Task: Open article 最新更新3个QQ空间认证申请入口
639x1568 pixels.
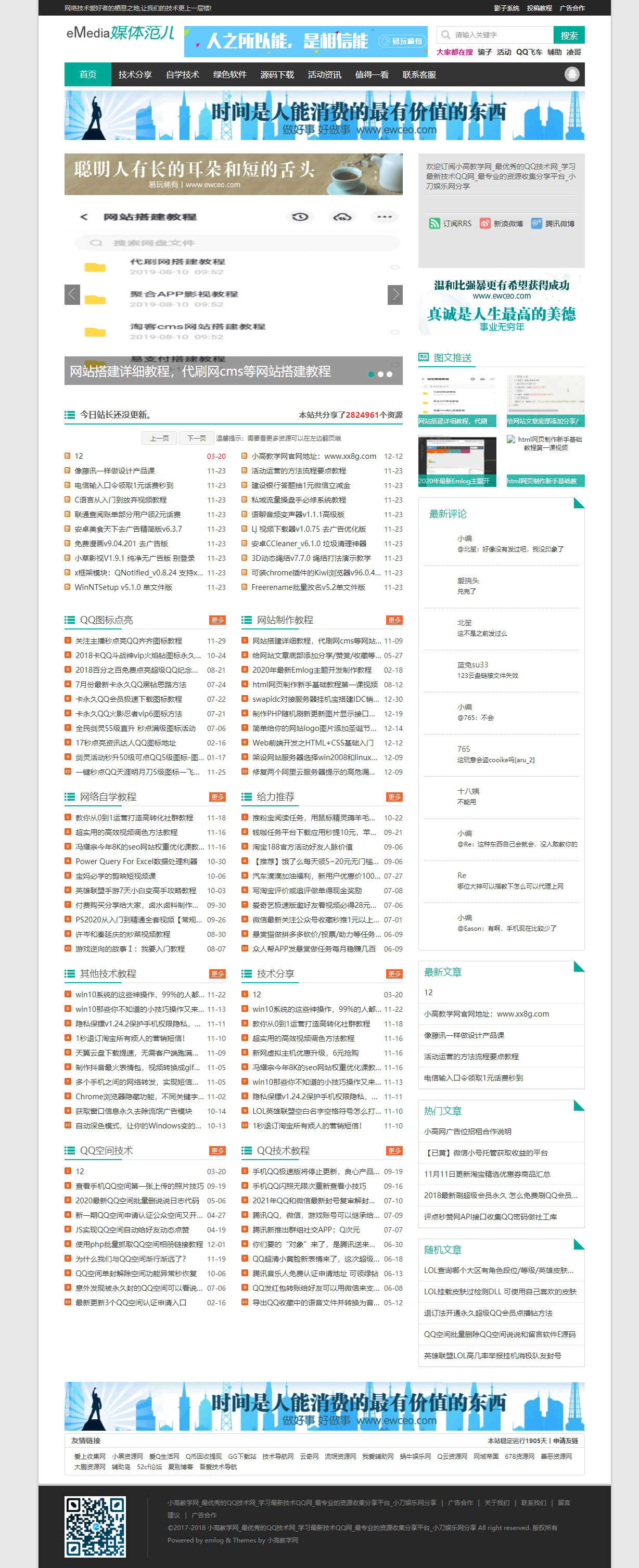Action: (130, 1303)
